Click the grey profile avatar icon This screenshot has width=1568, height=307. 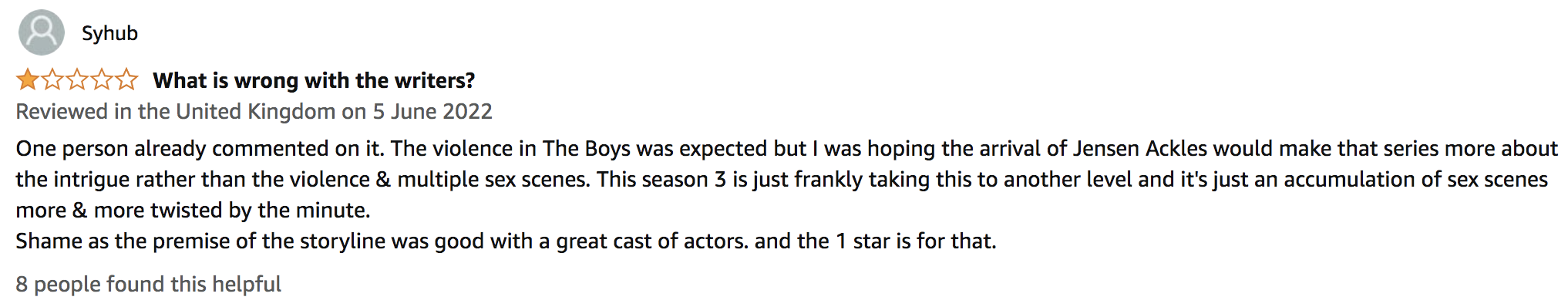[41, 32]
